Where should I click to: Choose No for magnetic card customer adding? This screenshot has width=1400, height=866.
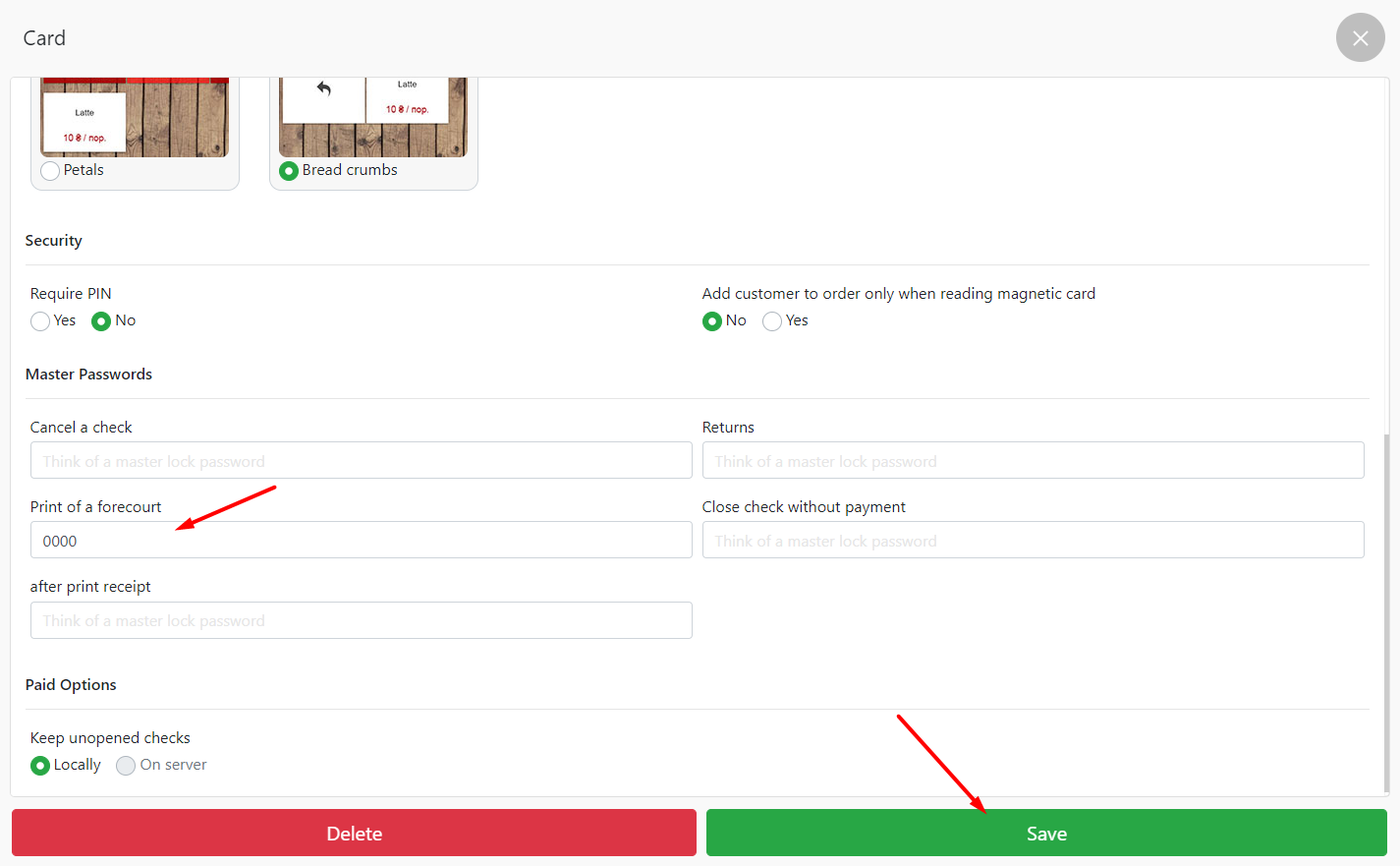(x=712, y=321)
